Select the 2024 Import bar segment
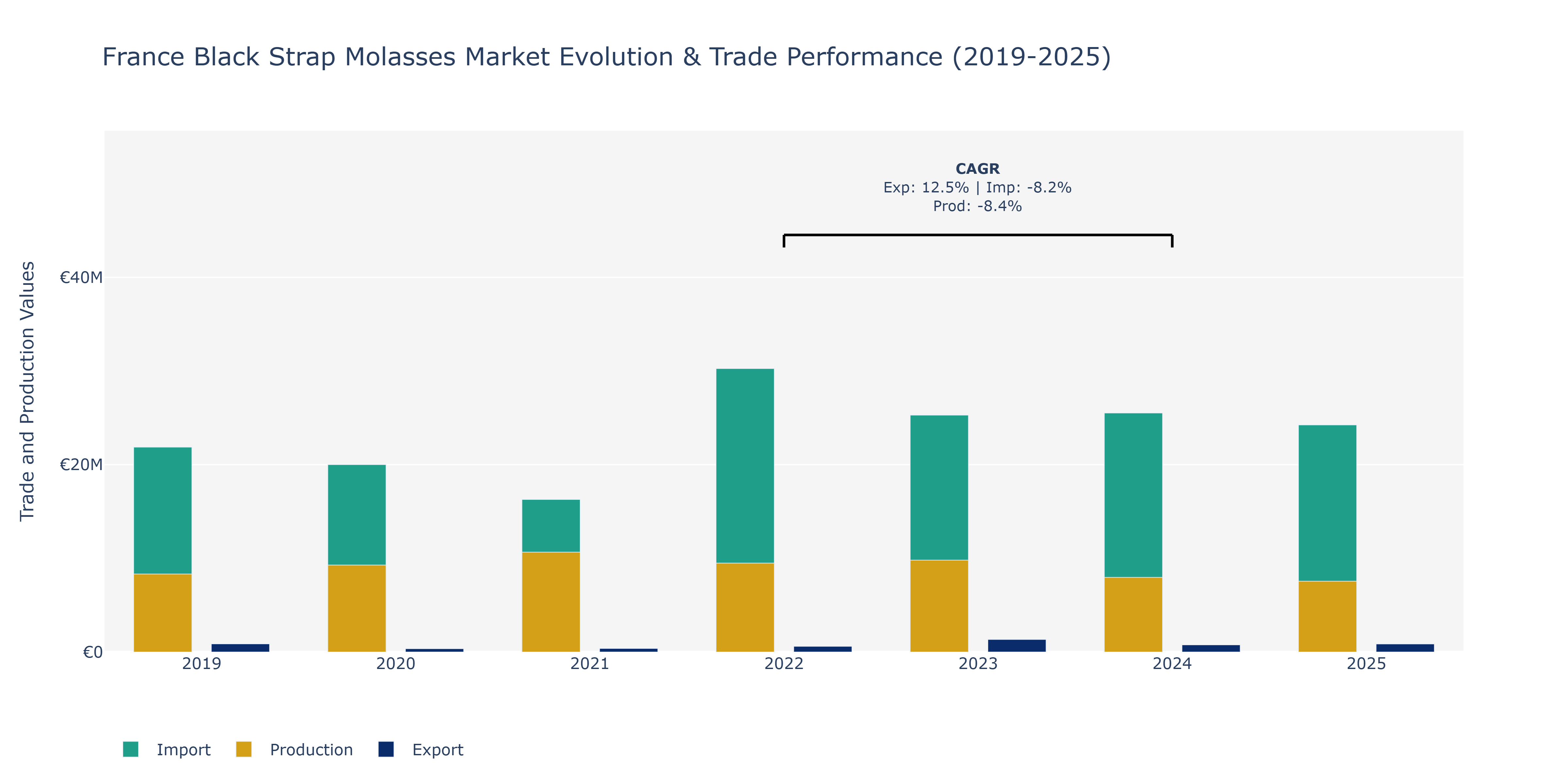Viewport: 1568px width, 784px height. point(1134,496)
